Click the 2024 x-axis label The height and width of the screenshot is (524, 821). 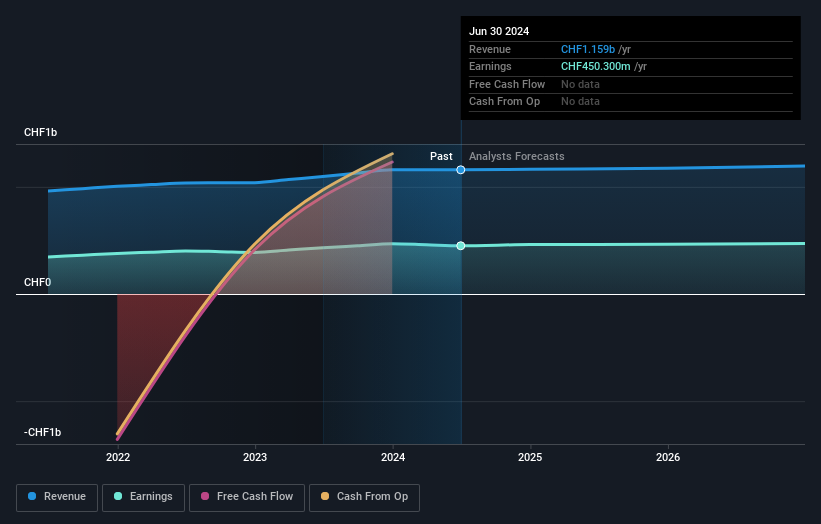click(x=393, y=458)
